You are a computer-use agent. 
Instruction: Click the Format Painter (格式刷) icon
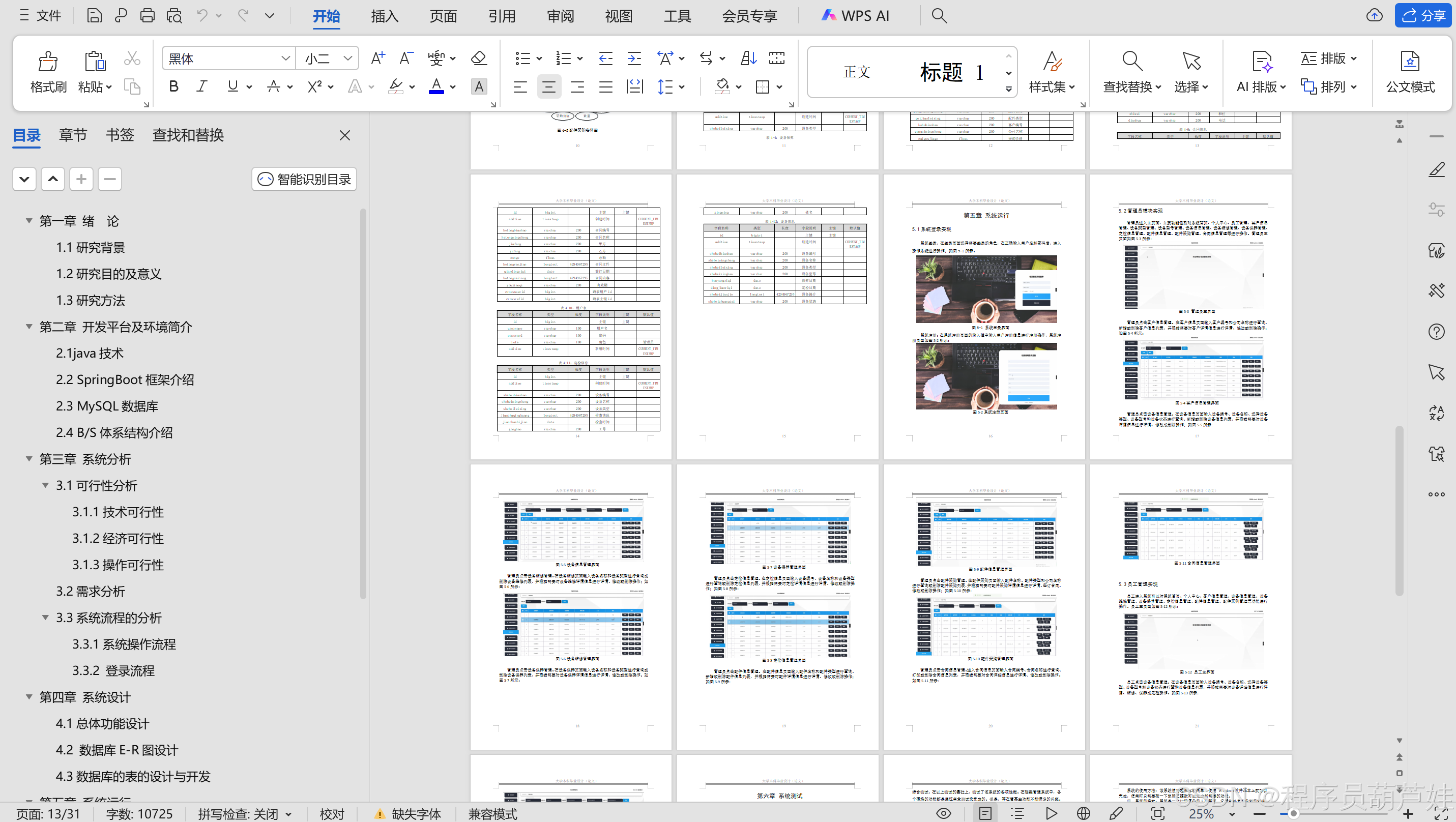click(48, 62)
